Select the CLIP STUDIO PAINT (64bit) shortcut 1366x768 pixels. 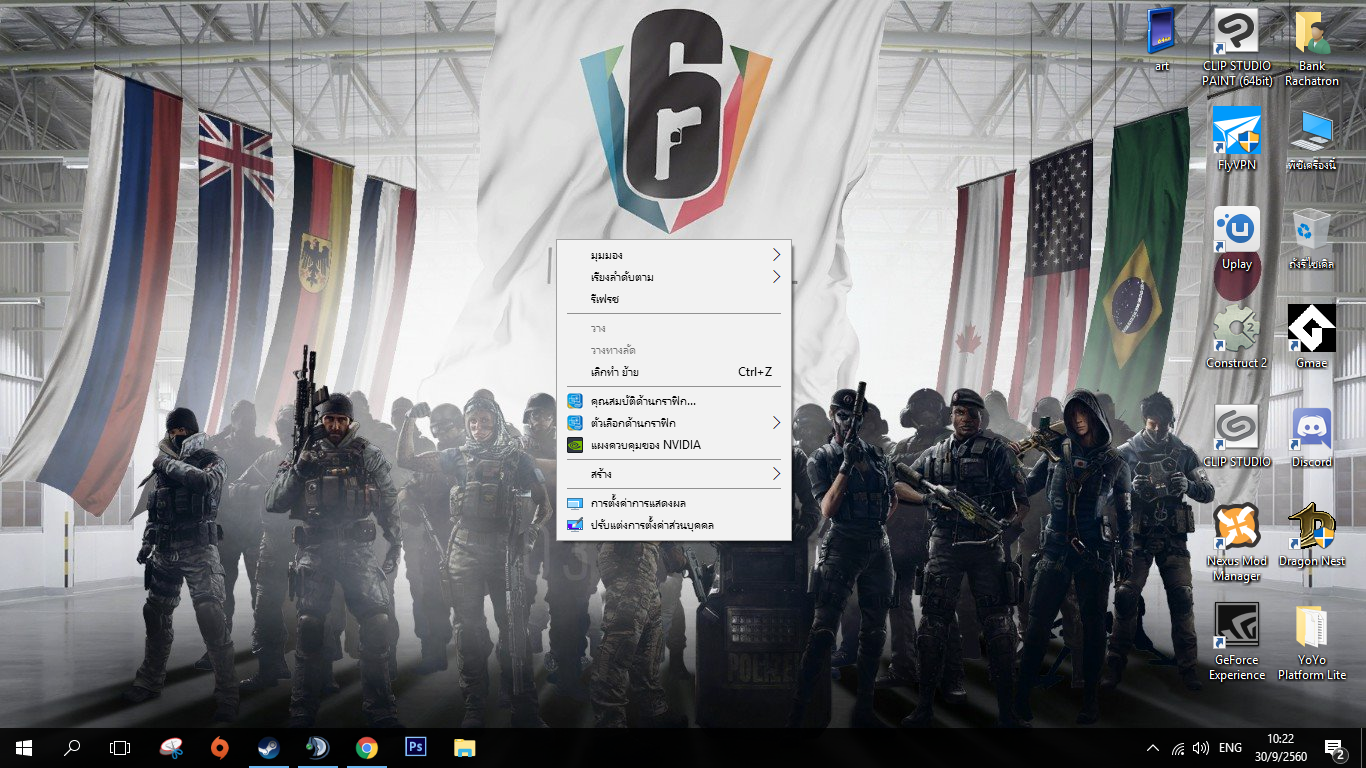coord(1237,48)
